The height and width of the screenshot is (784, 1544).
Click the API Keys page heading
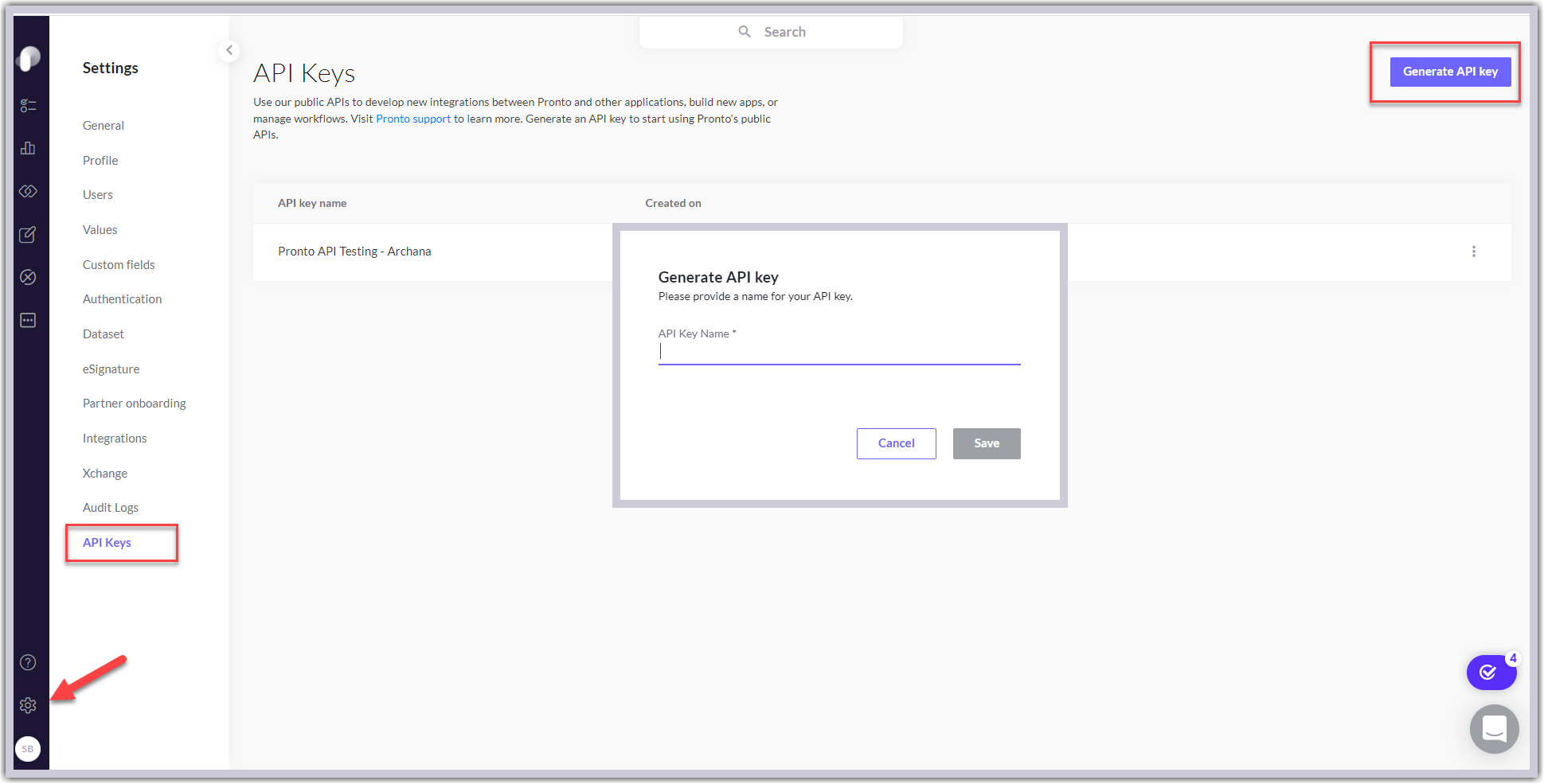304,73
